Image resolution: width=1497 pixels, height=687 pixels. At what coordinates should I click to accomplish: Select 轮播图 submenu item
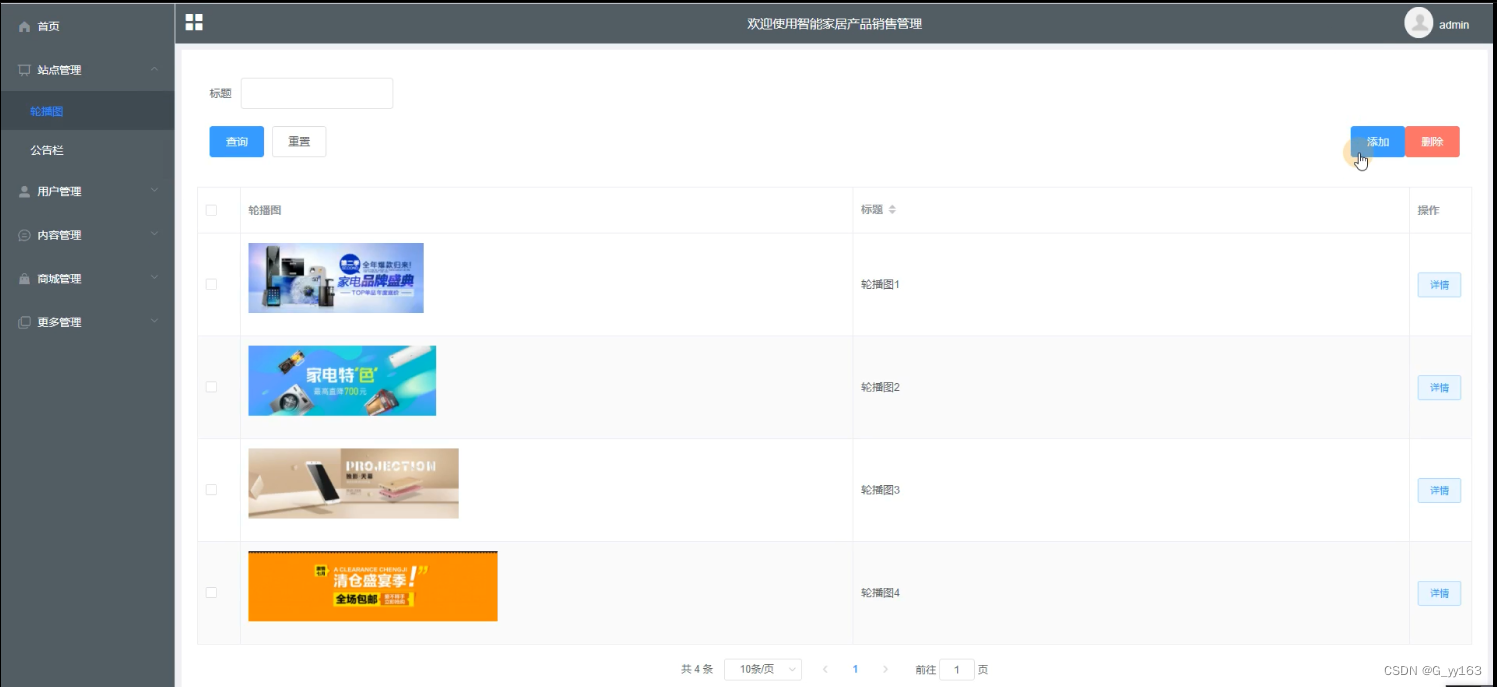pyautogui.click(x=87, y=111)
